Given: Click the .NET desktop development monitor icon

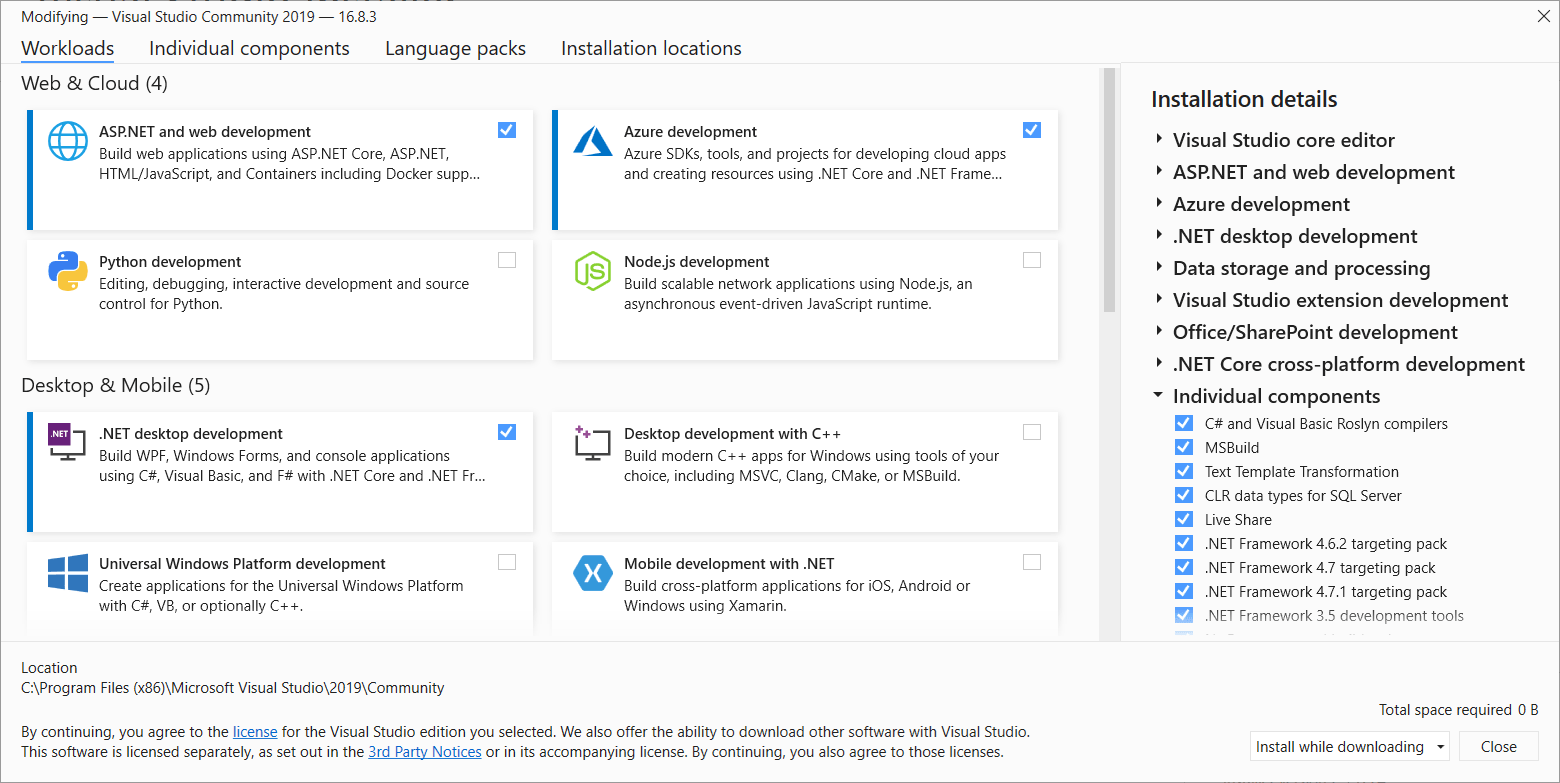Looking at the screenshot, I should click(68, 443).
